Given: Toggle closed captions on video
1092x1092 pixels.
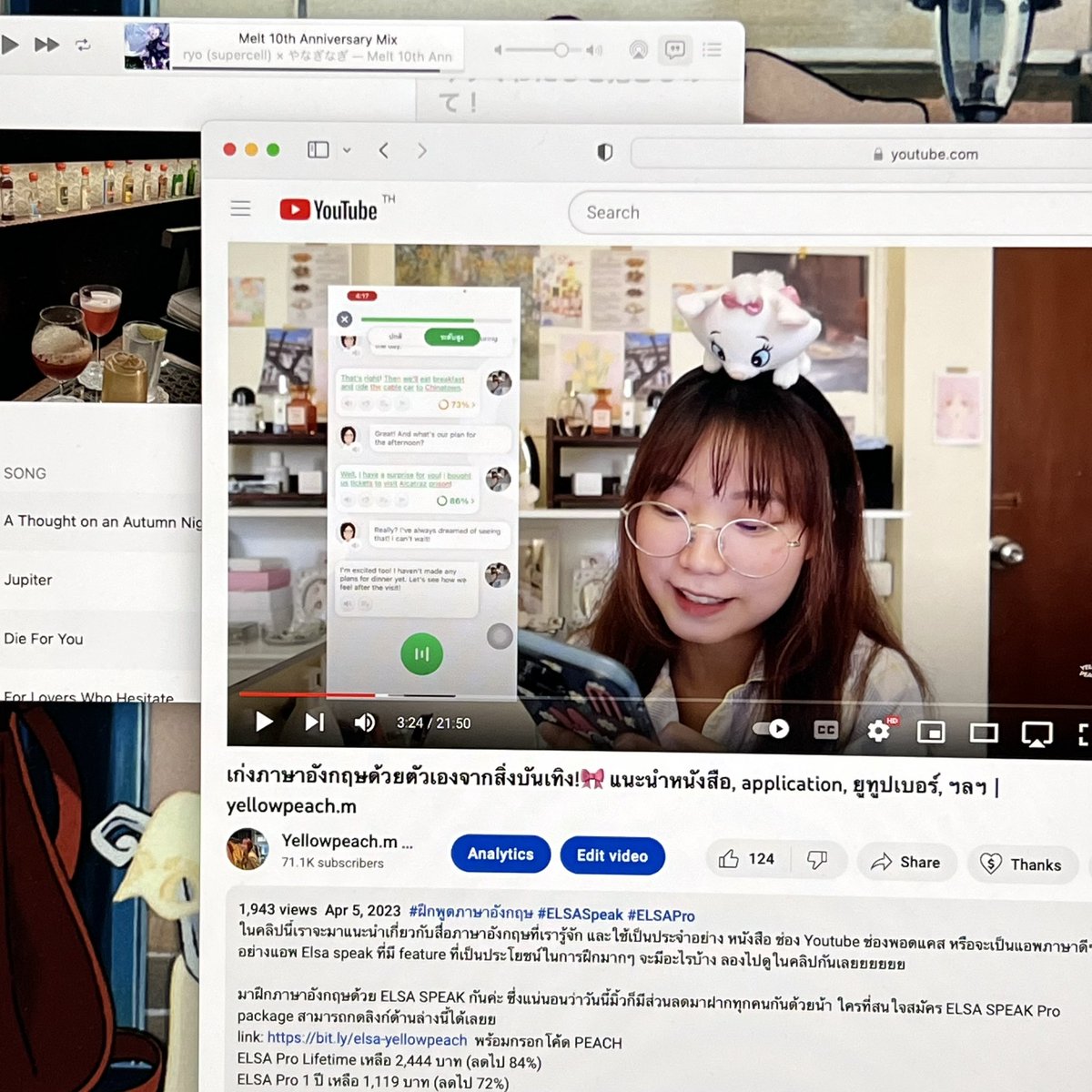Looking at the screenshot, I should (x=825, y=730).
